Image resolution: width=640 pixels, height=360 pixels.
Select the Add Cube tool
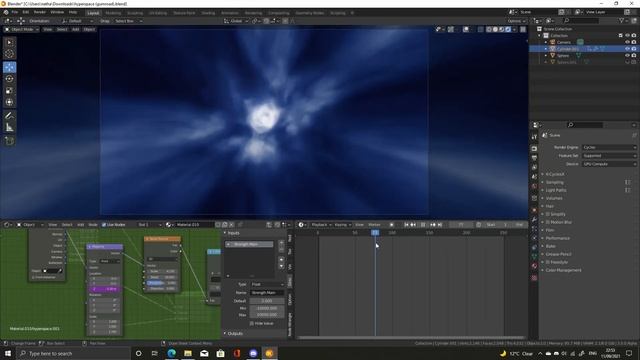point(9,141)
